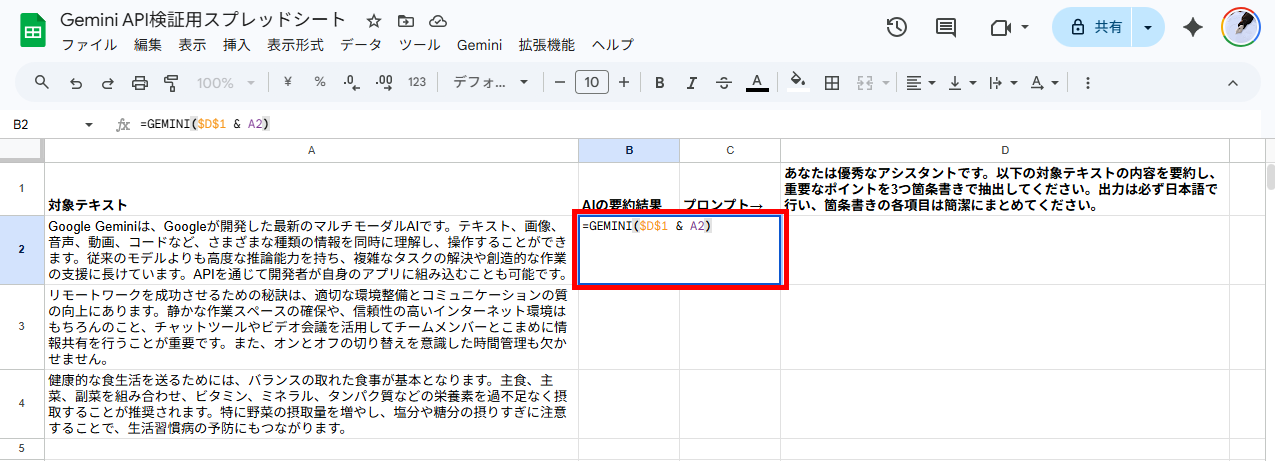Toggle bold formatting
The width and height of the screenshot is (1275, 461).
[x=660, y=83]
